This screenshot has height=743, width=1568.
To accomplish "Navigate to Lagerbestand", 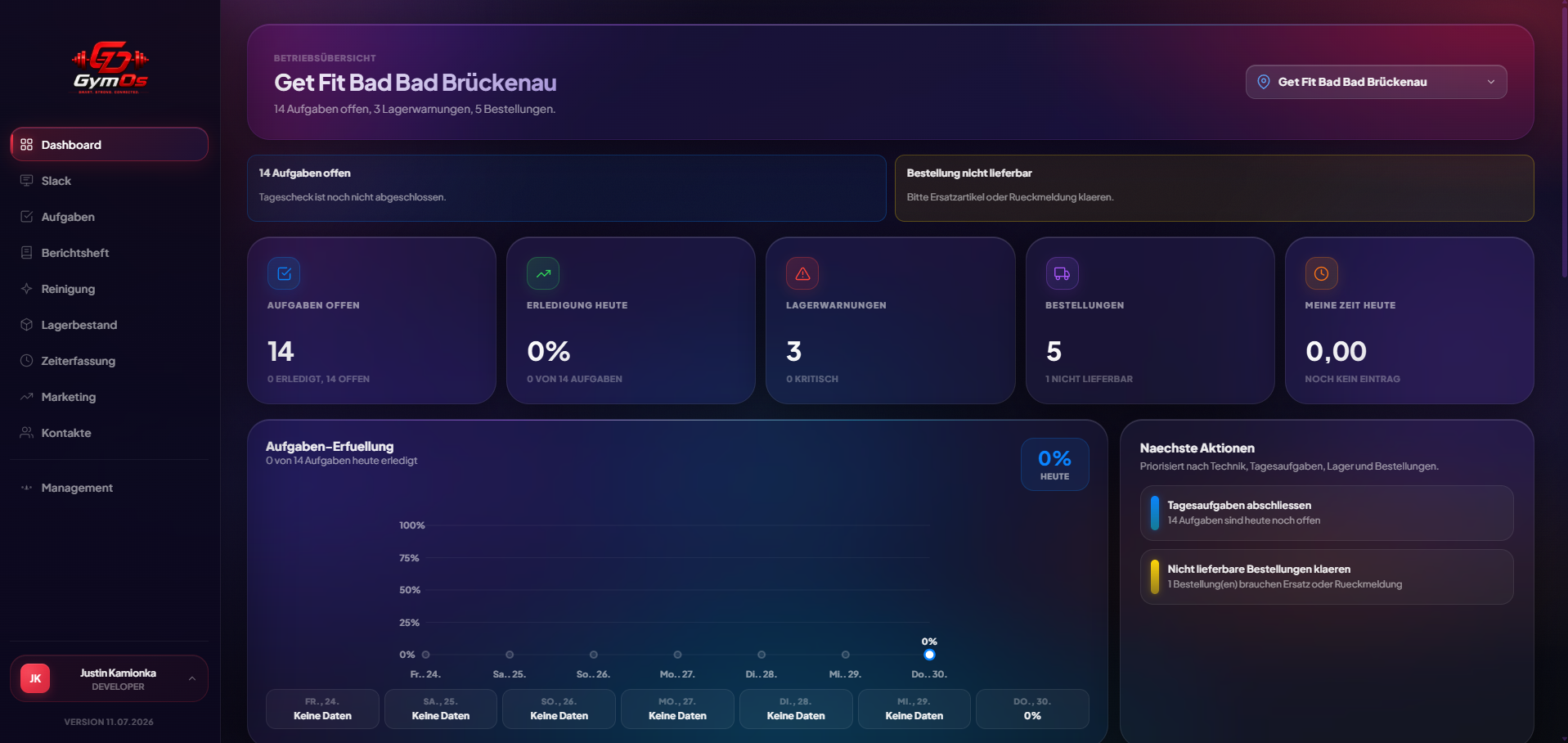I will tap(109, 325).
